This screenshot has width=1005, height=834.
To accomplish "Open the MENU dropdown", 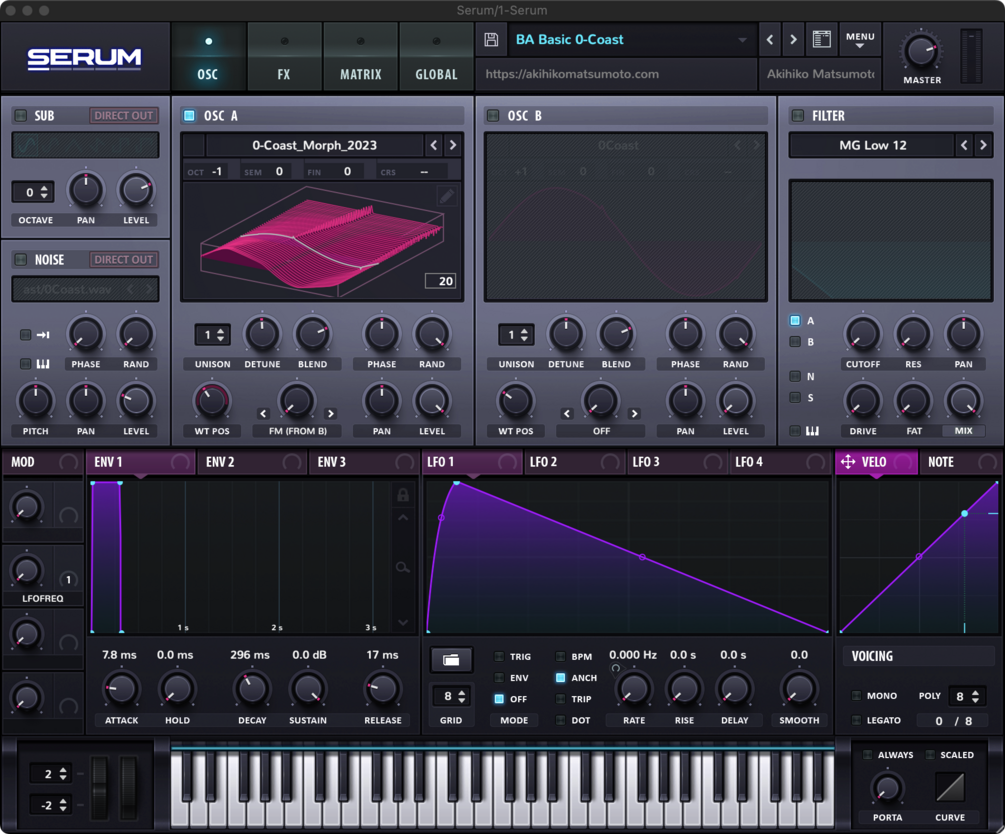I will click(860, 40).
